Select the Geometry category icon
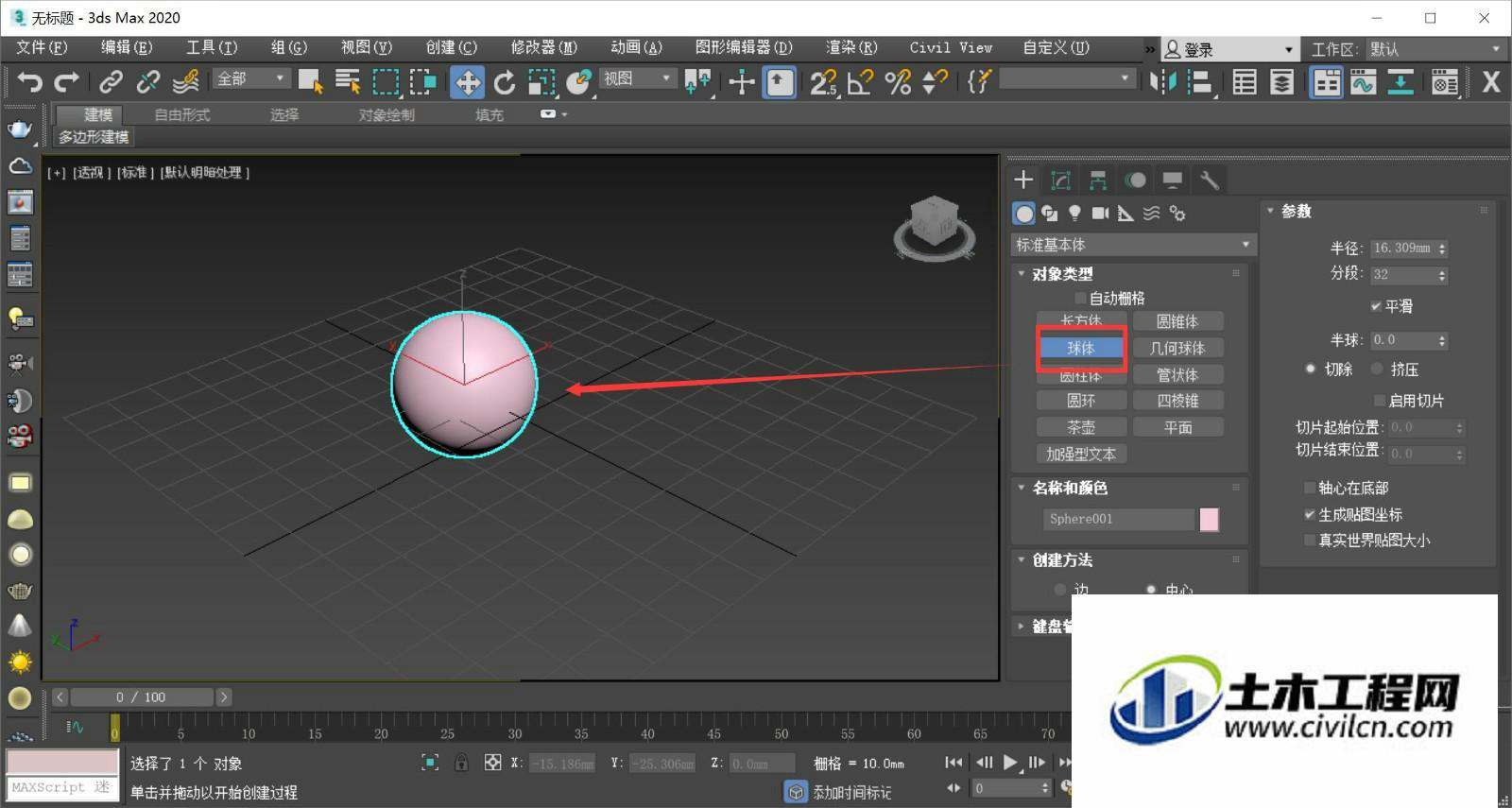Image resolution: width=1512 pixels, height=808 pixels. click(x=1023, y=214)
